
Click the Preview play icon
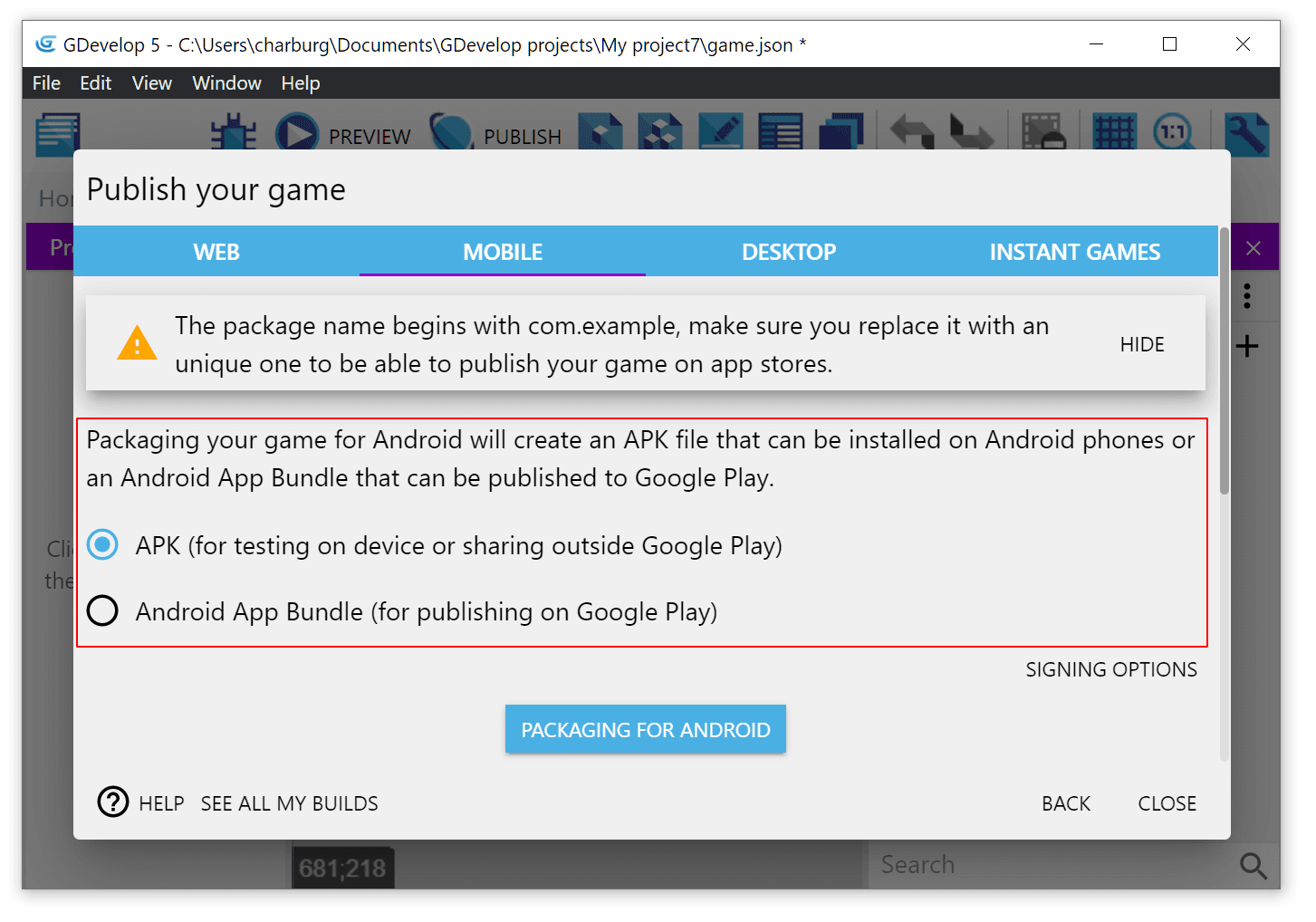(297, 133)
